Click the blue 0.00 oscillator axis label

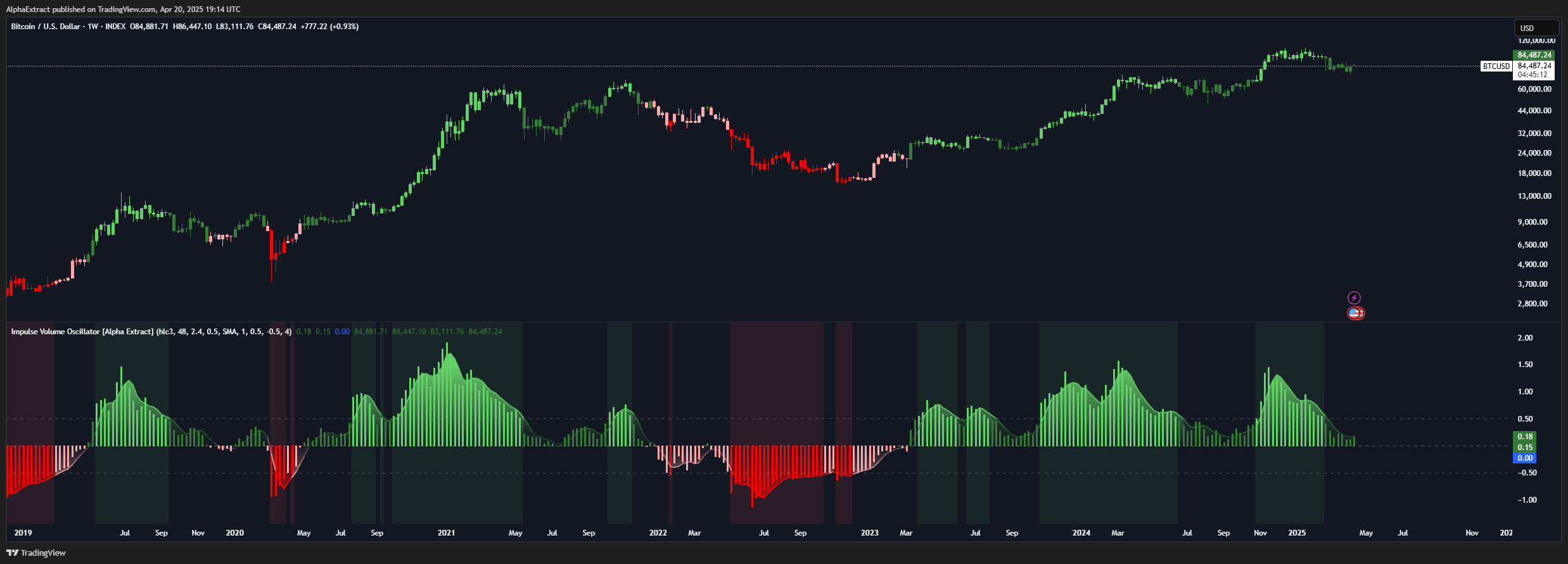(x=1526, y=458)
